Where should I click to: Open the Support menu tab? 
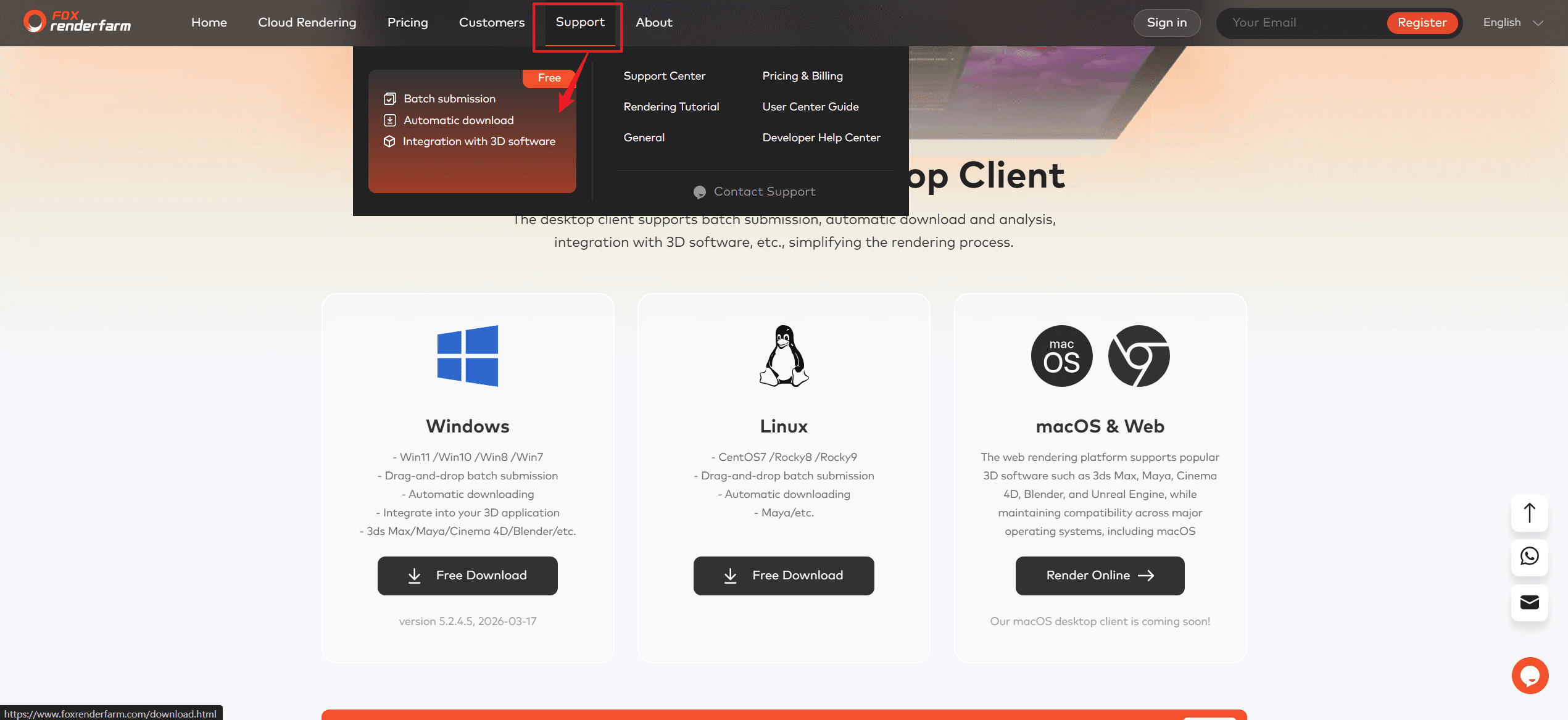(579, 22)
